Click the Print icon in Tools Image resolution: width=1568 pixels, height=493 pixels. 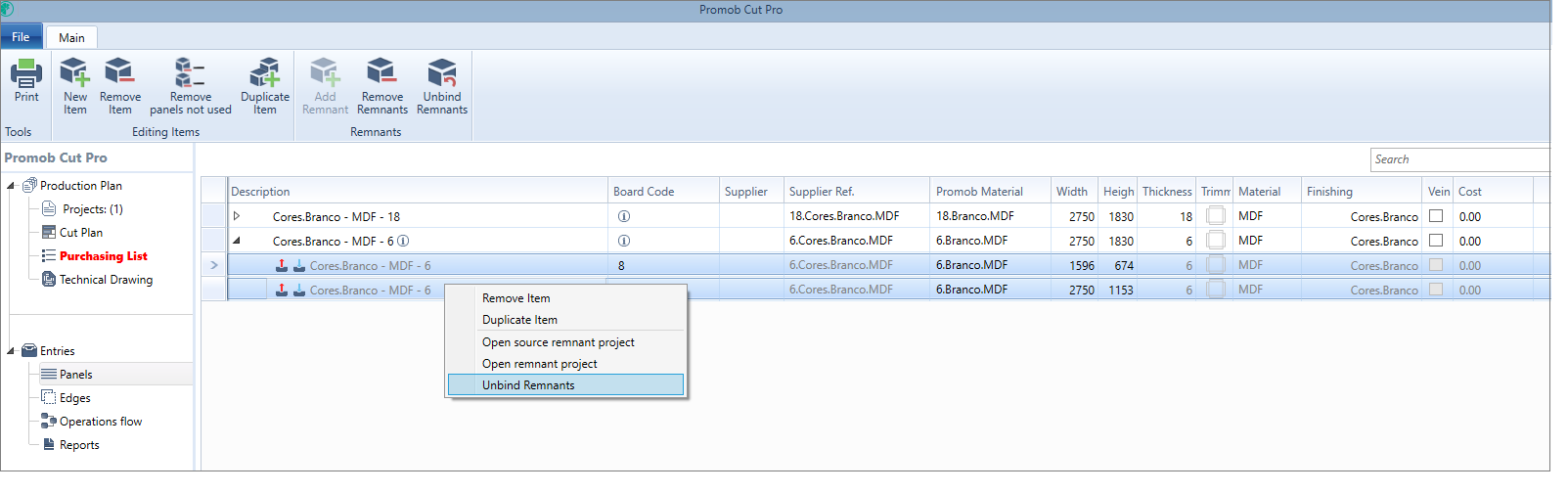pyautogui.click(x=26, y=74)
